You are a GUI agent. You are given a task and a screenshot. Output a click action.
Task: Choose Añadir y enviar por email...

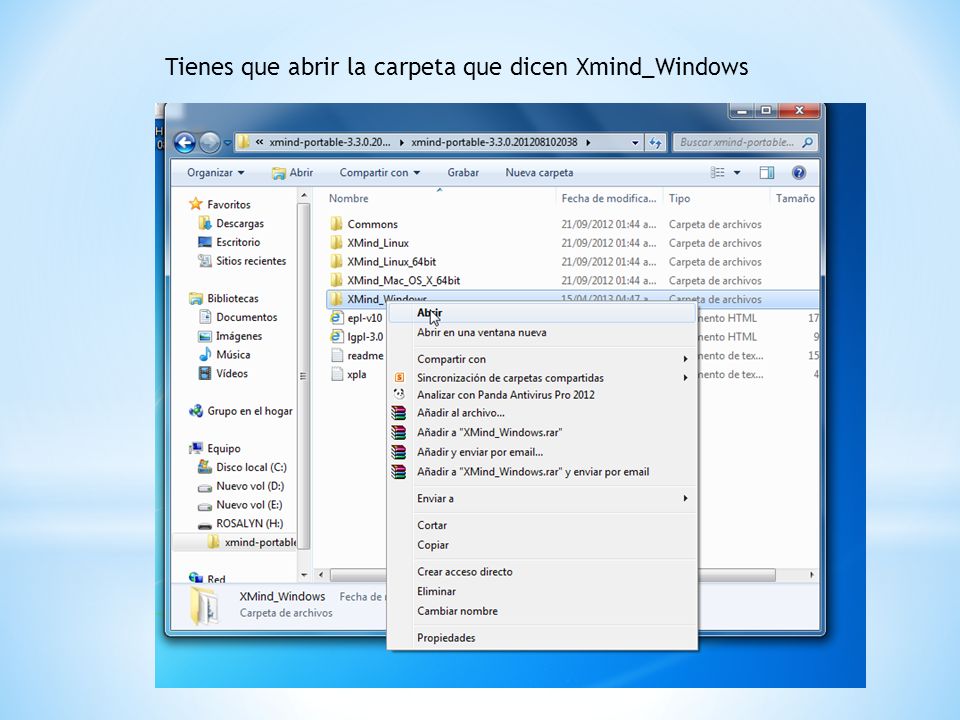point(544,452)
